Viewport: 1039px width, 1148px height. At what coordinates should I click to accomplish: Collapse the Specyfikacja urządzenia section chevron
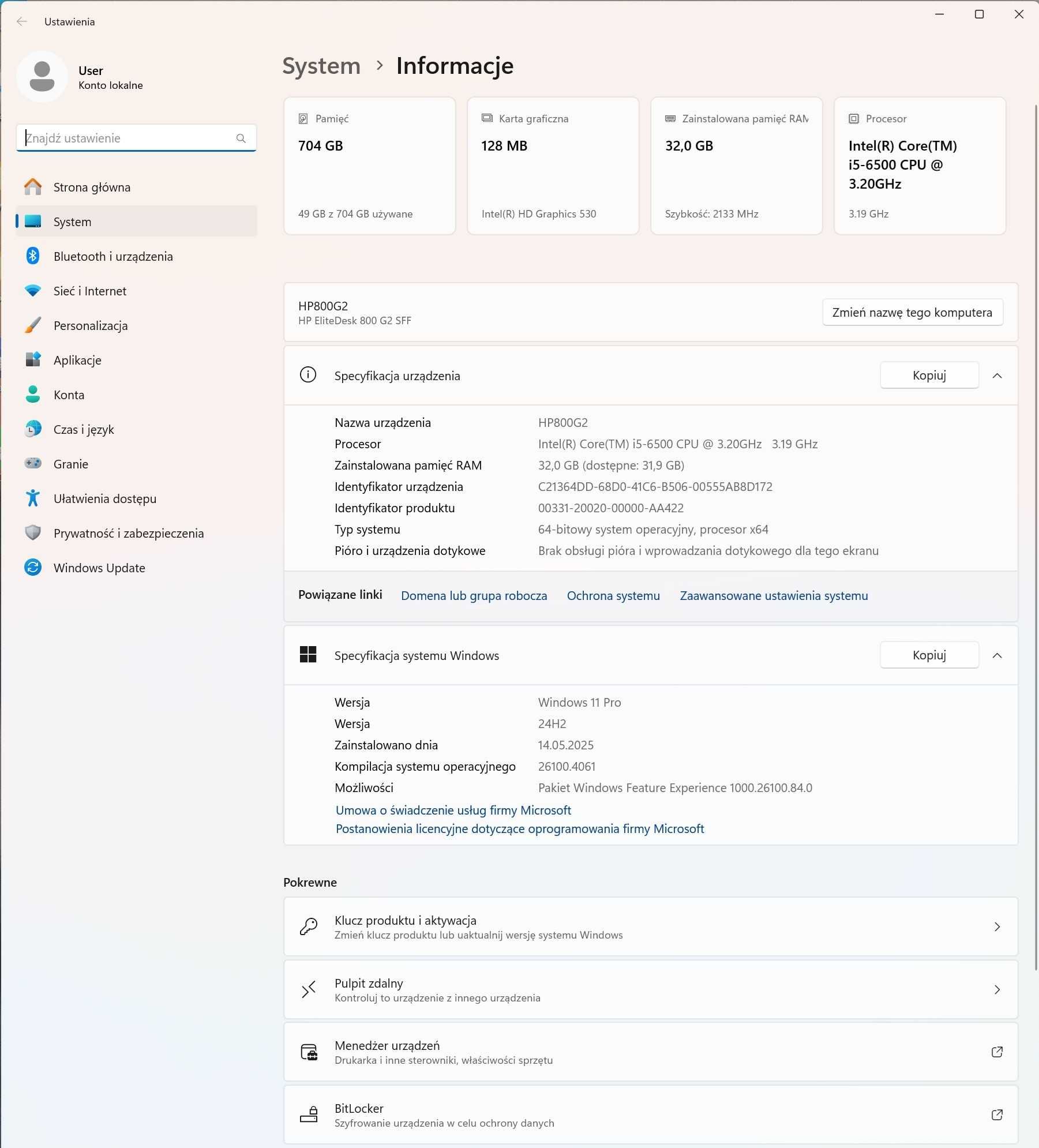coord(997,376)
